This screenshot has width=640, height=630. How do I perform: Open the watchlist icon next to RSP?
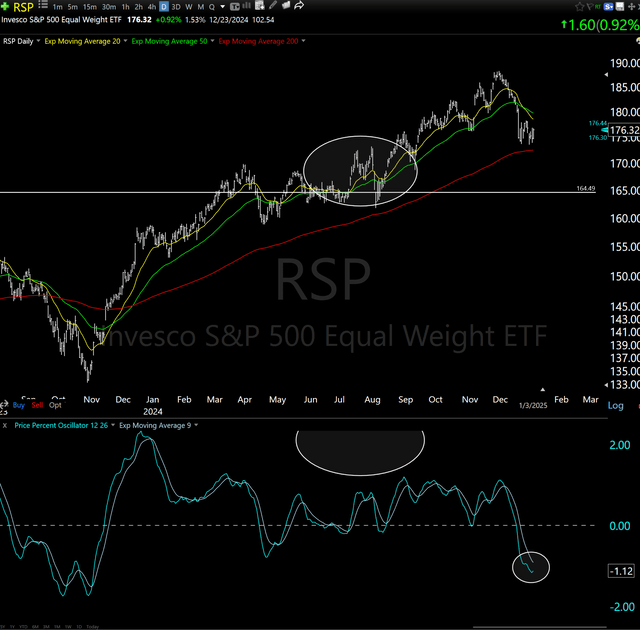(x=43, y=6)
